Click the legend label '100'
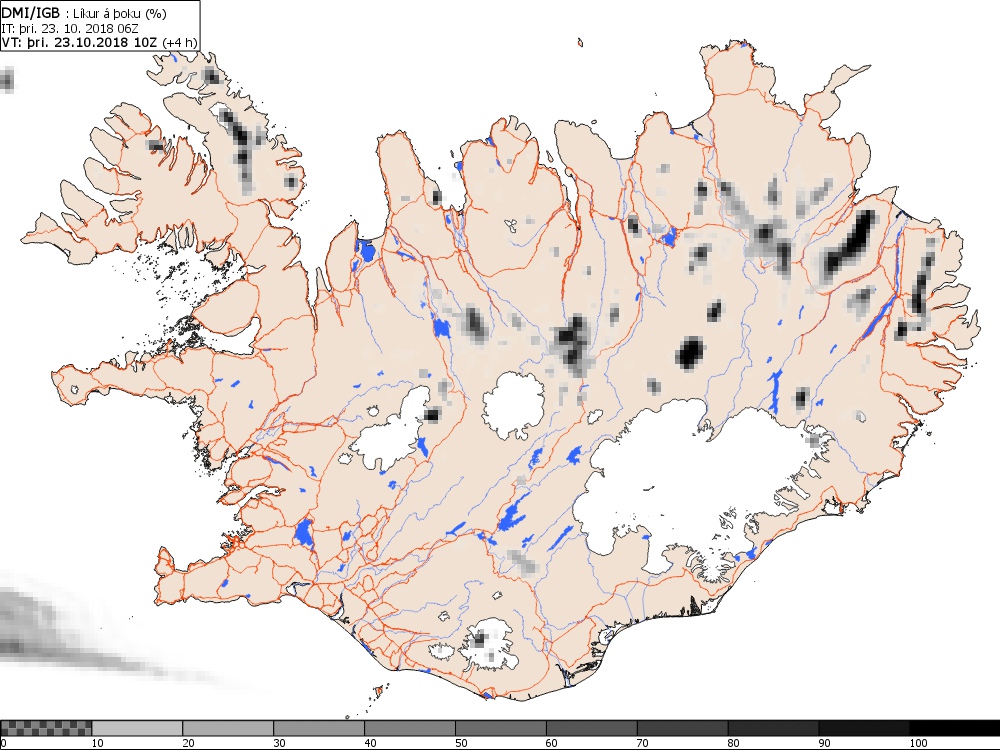This screenshot has height=750, width=1000. point(918,743)
